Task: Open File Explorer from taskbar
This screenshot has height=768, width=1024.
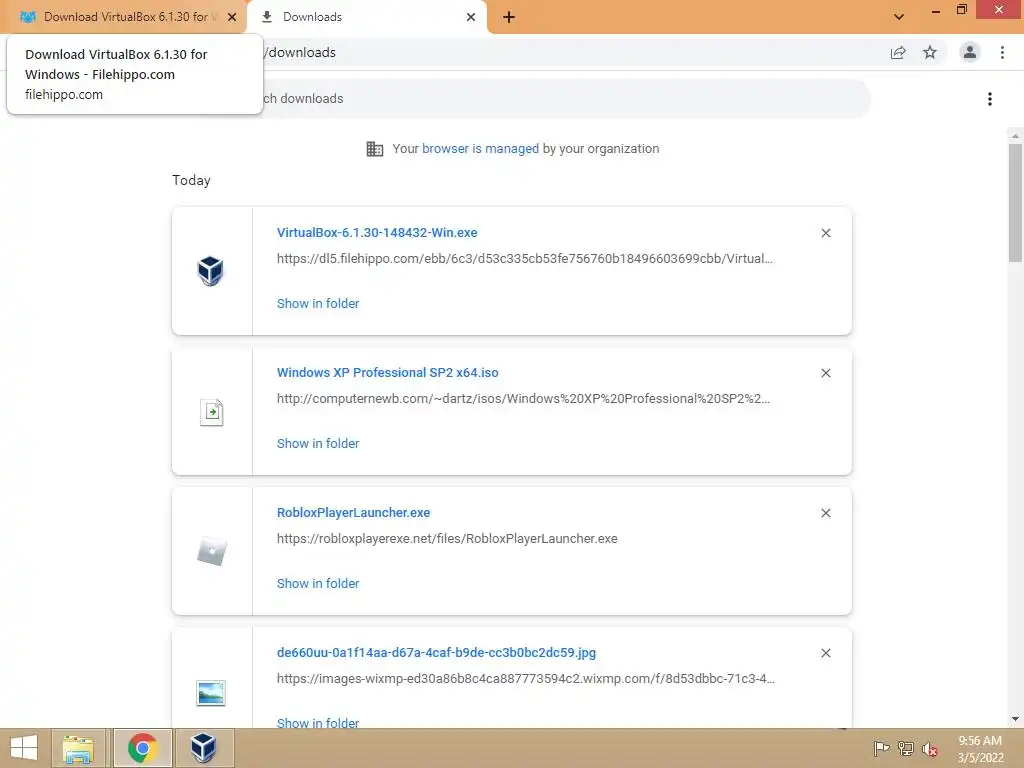Action: [78, 748]
